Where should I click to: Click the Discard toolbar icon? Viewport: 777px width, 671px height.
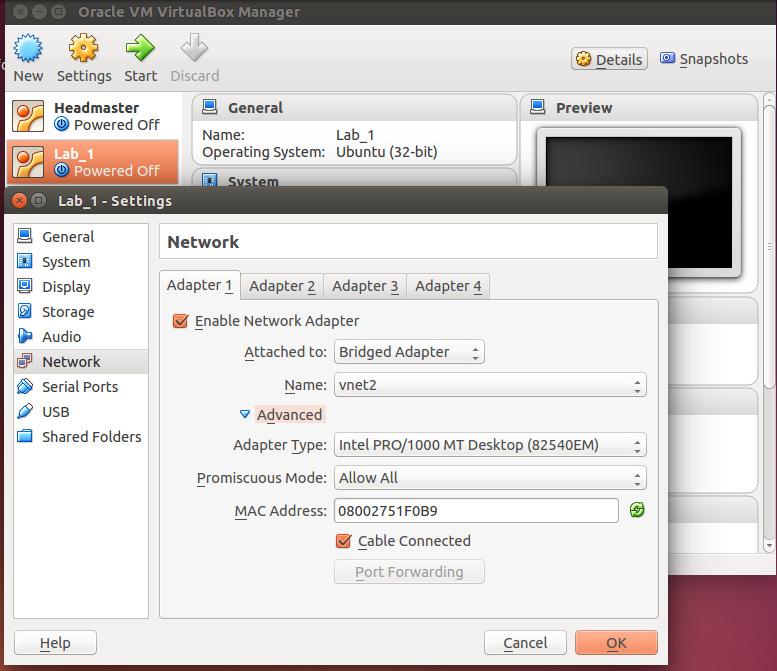pos(194,48)
